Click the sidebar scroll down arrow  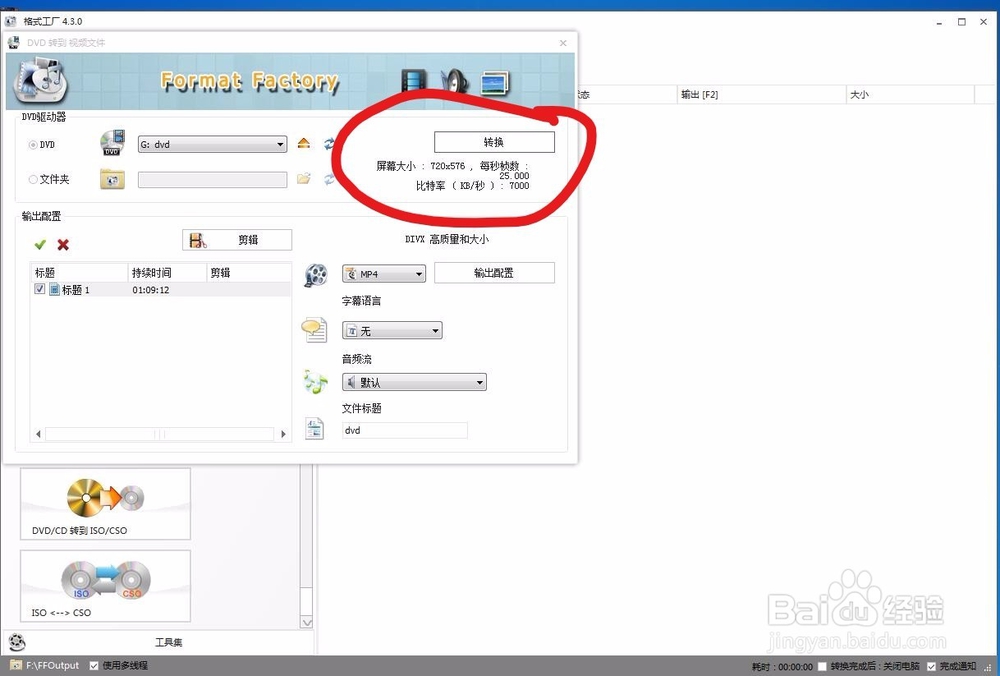coord(307,622)
